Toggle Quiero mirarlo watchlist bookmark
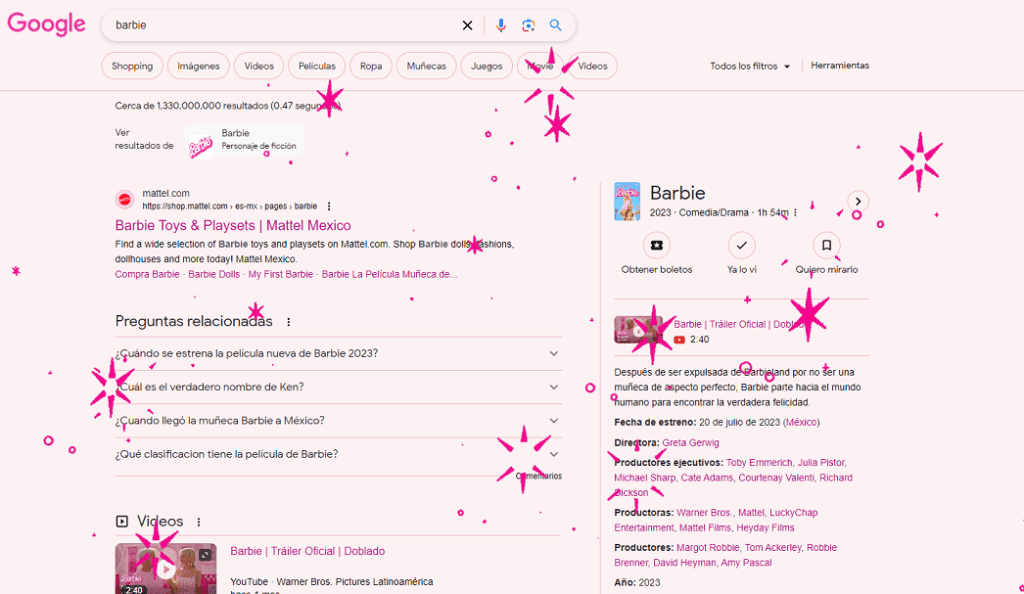The width and height of the screenshot is (1024, 594). [x=826, y=245]
